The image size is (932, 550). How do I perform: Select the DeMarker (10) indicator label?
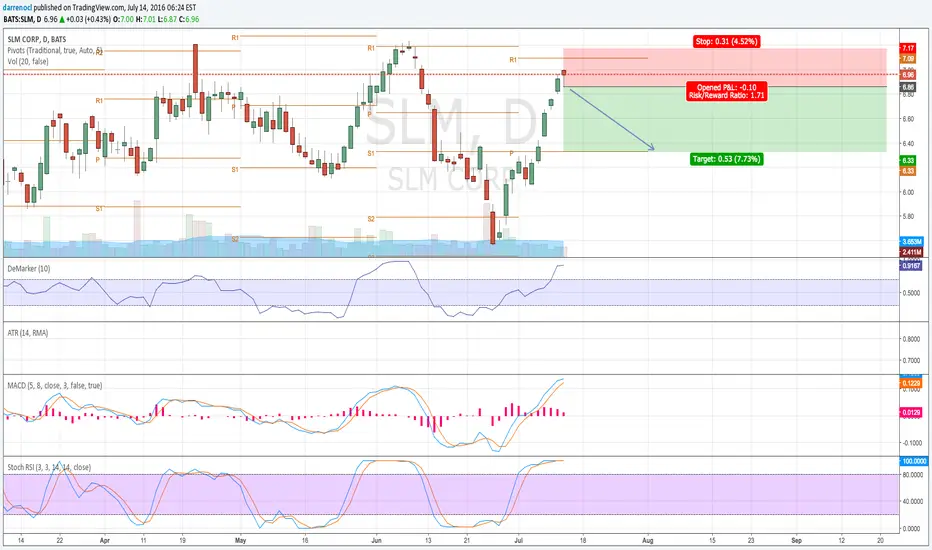coord(29,269)
